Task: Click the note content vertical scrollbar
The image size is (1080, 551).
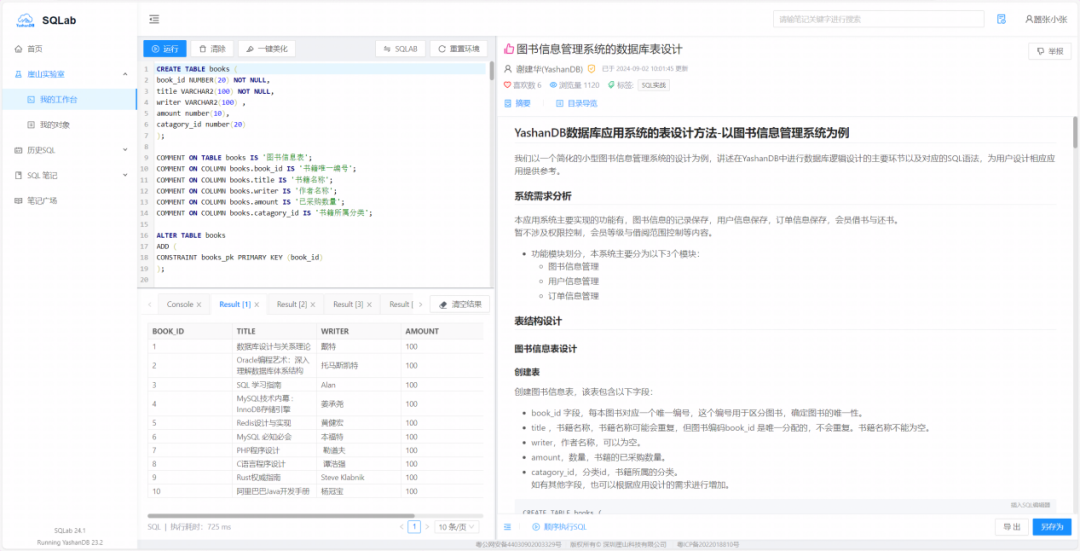Action: 1075,132
